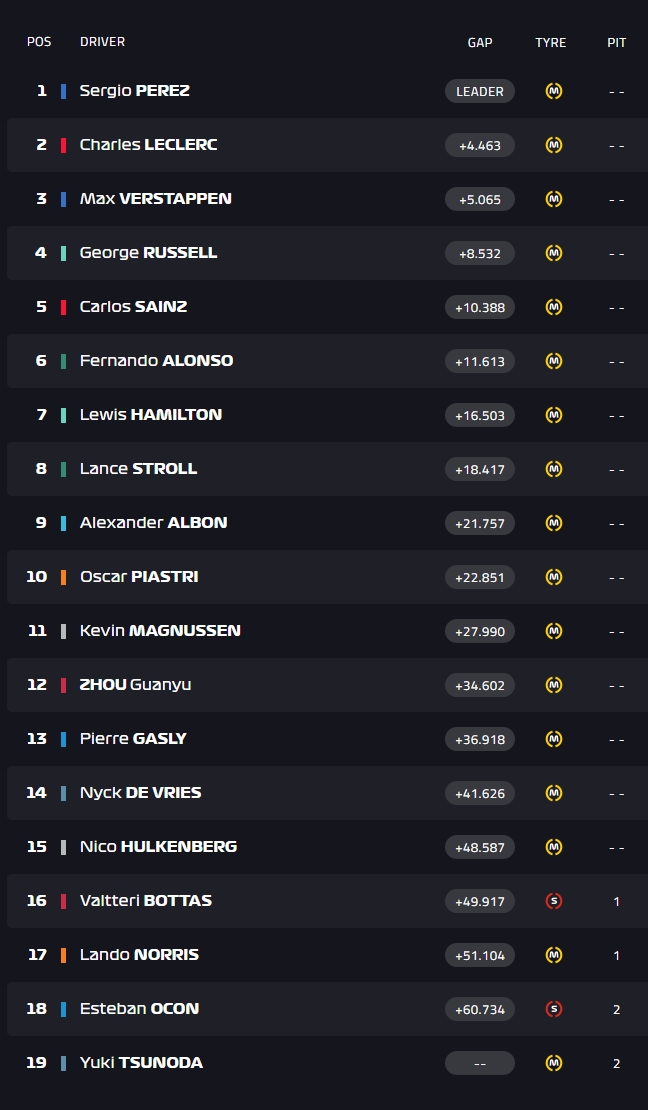Click Leclerc's +4.463 gap badge
This screenshot has height=1110, width=648.
pyautogui.click(x=479, y=145)
